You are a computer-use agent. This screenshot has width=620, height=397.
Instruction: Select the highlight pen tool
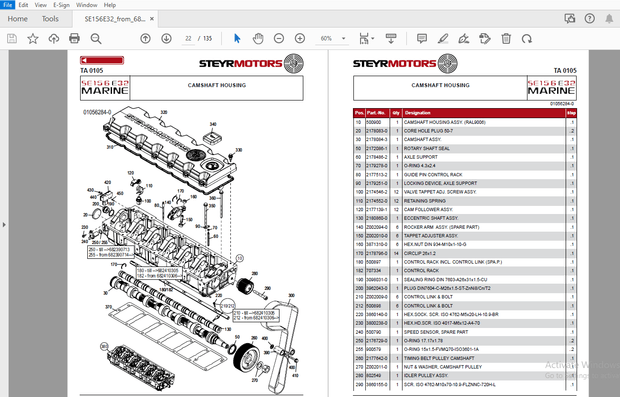[443, 38]
